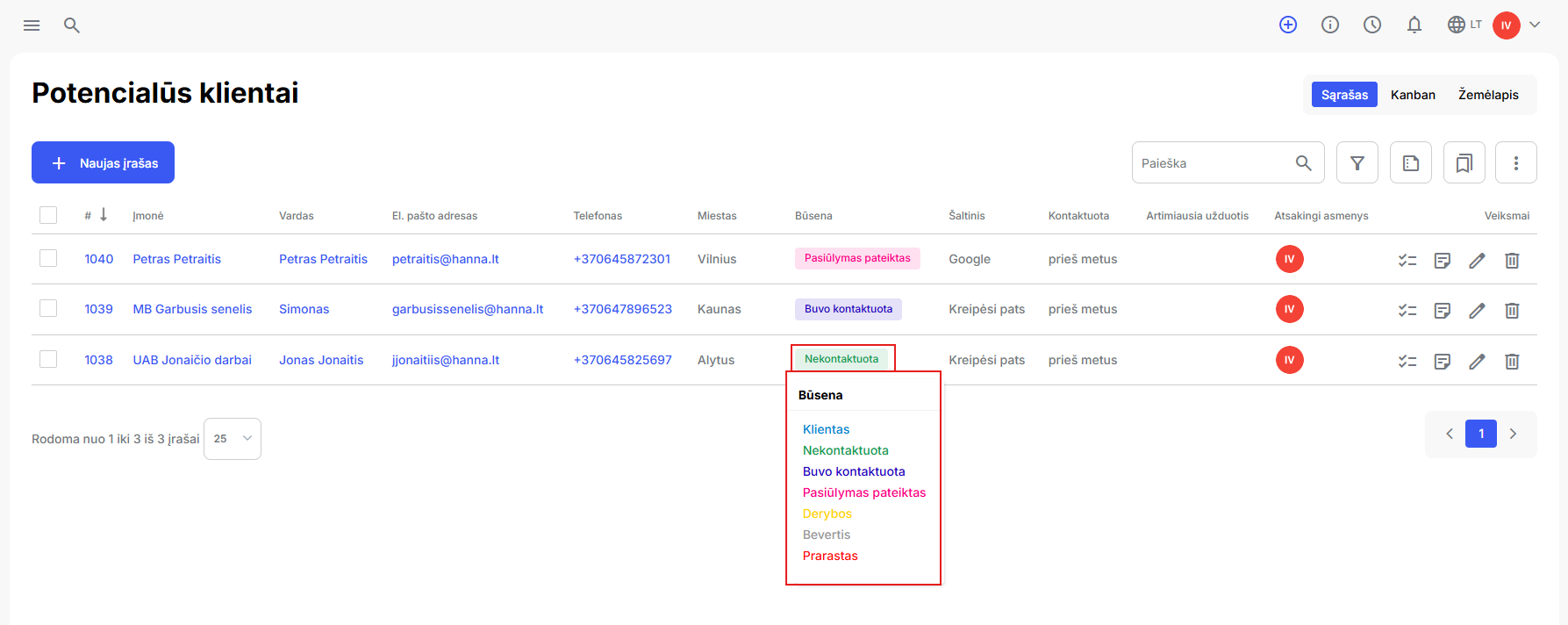The width and height of the screenshot is (1568, 625).
Task: Sort by the # column arrow
Action: tap(104, 215)
